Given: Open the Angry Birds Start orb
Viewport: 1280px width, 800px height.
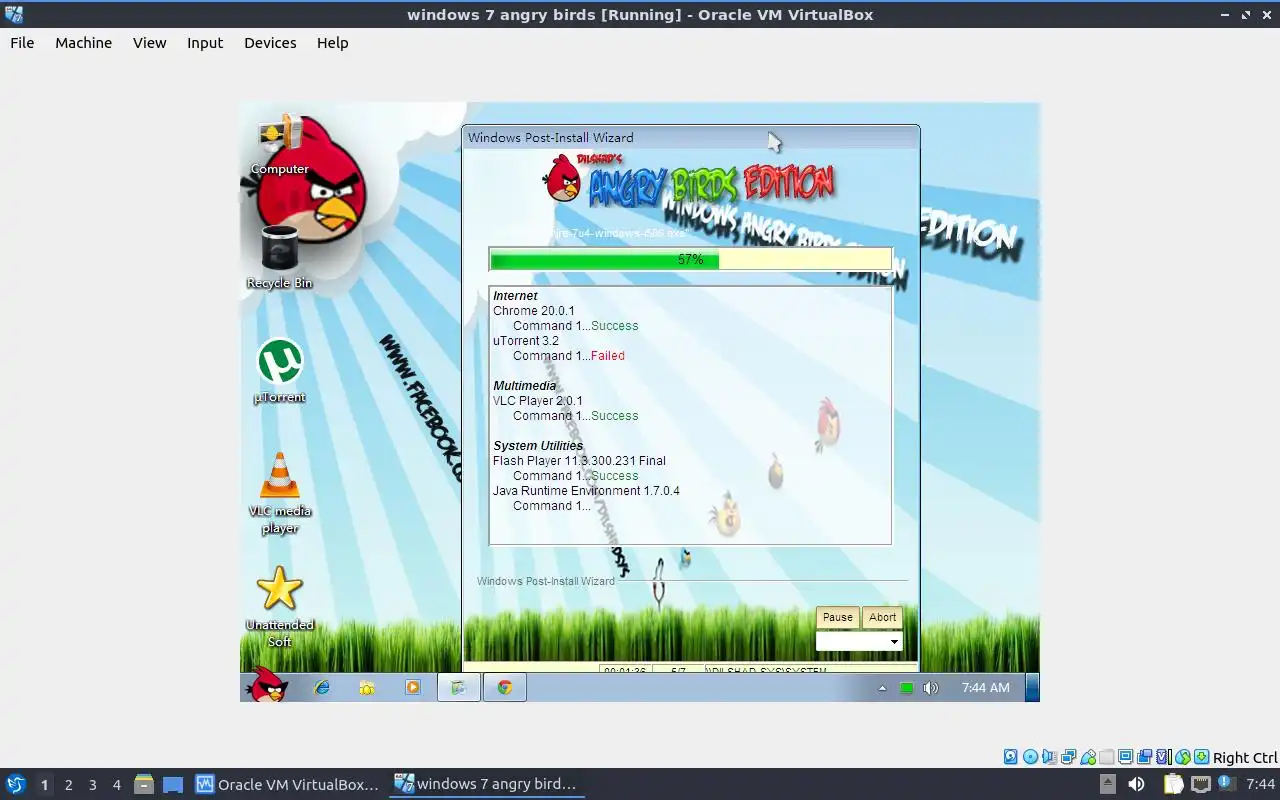Looking at the screenshot, I should click(x=268, y=686).
